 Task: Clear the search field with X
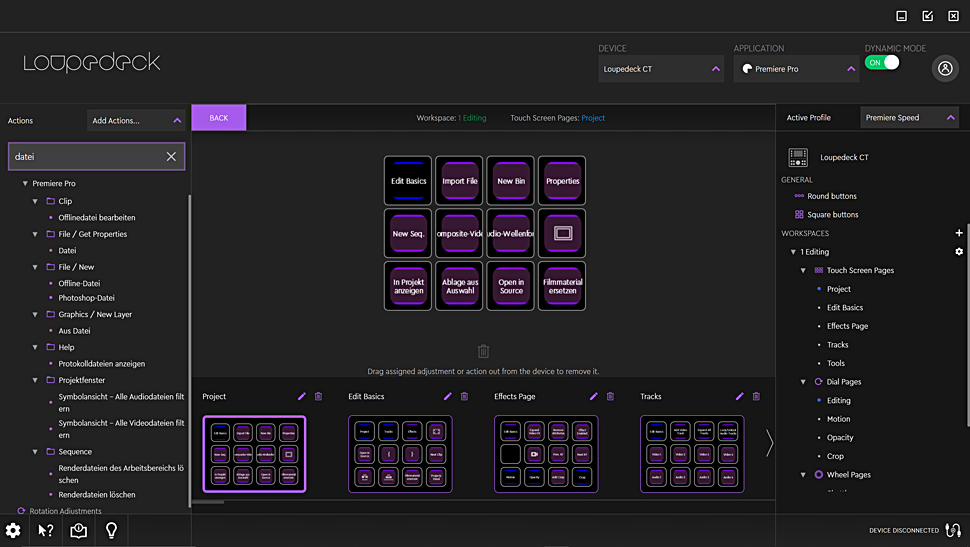point(171,157)
